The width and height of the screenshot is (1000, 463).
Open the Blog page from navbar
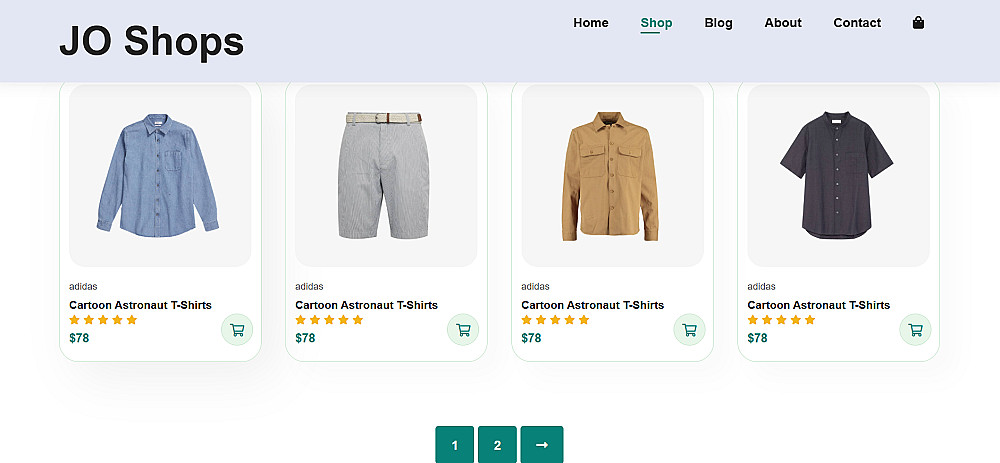[x=718, y=23]
